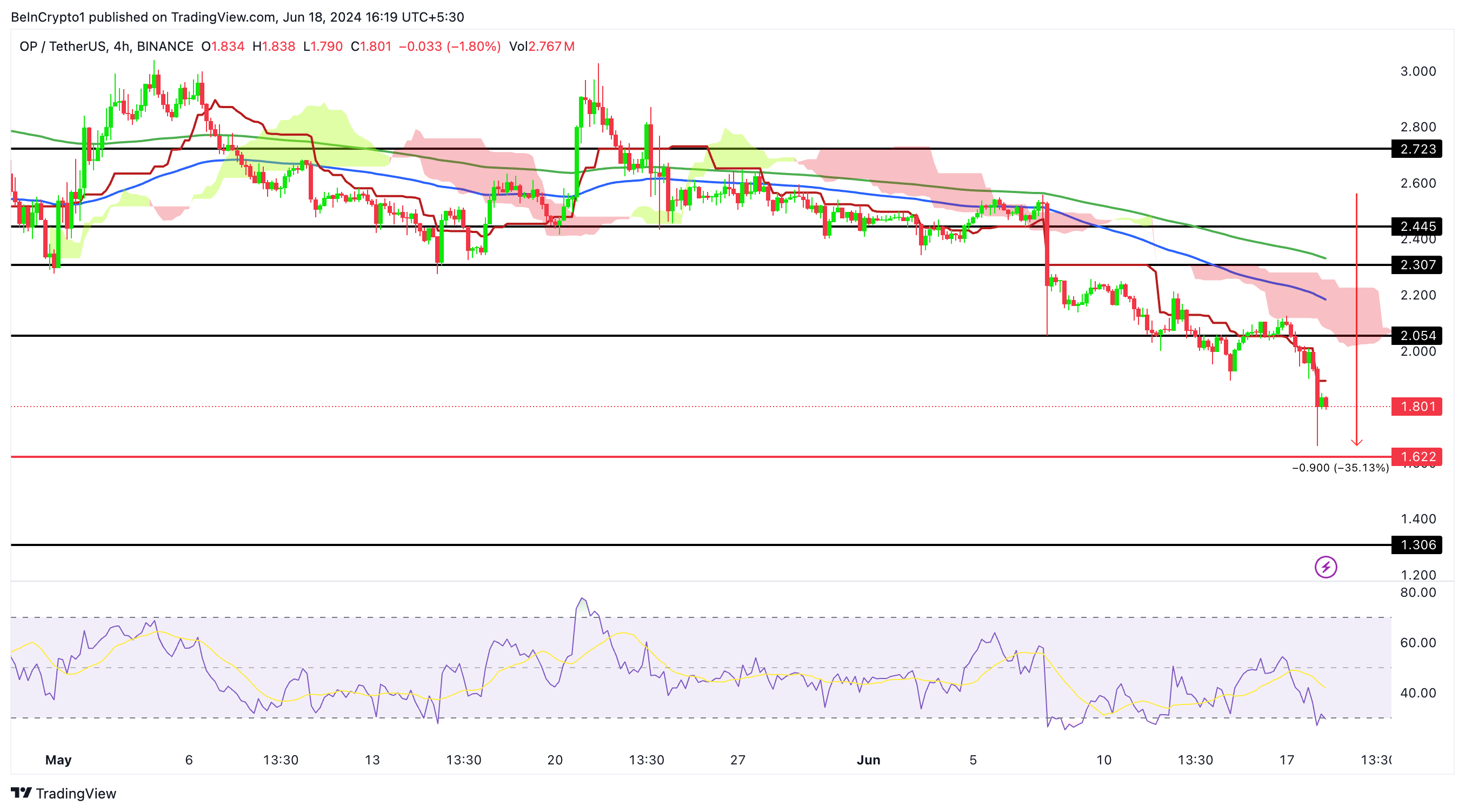Click the TradingView logo at the bottom
This screenshot has height=812, width=1465.
coord(63,793)
